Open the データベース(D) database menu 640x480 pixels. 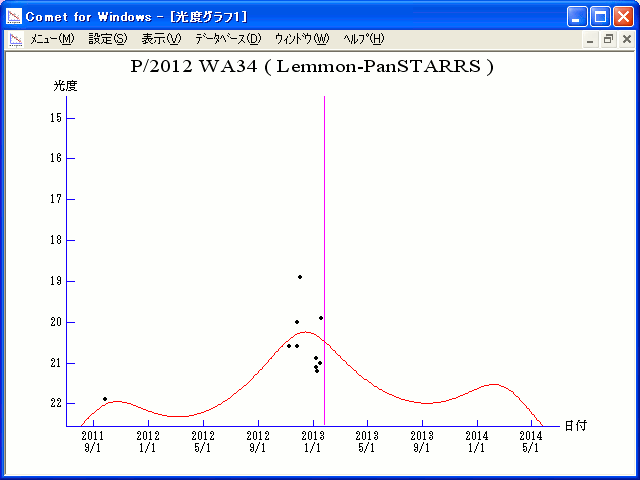(227, 39)
